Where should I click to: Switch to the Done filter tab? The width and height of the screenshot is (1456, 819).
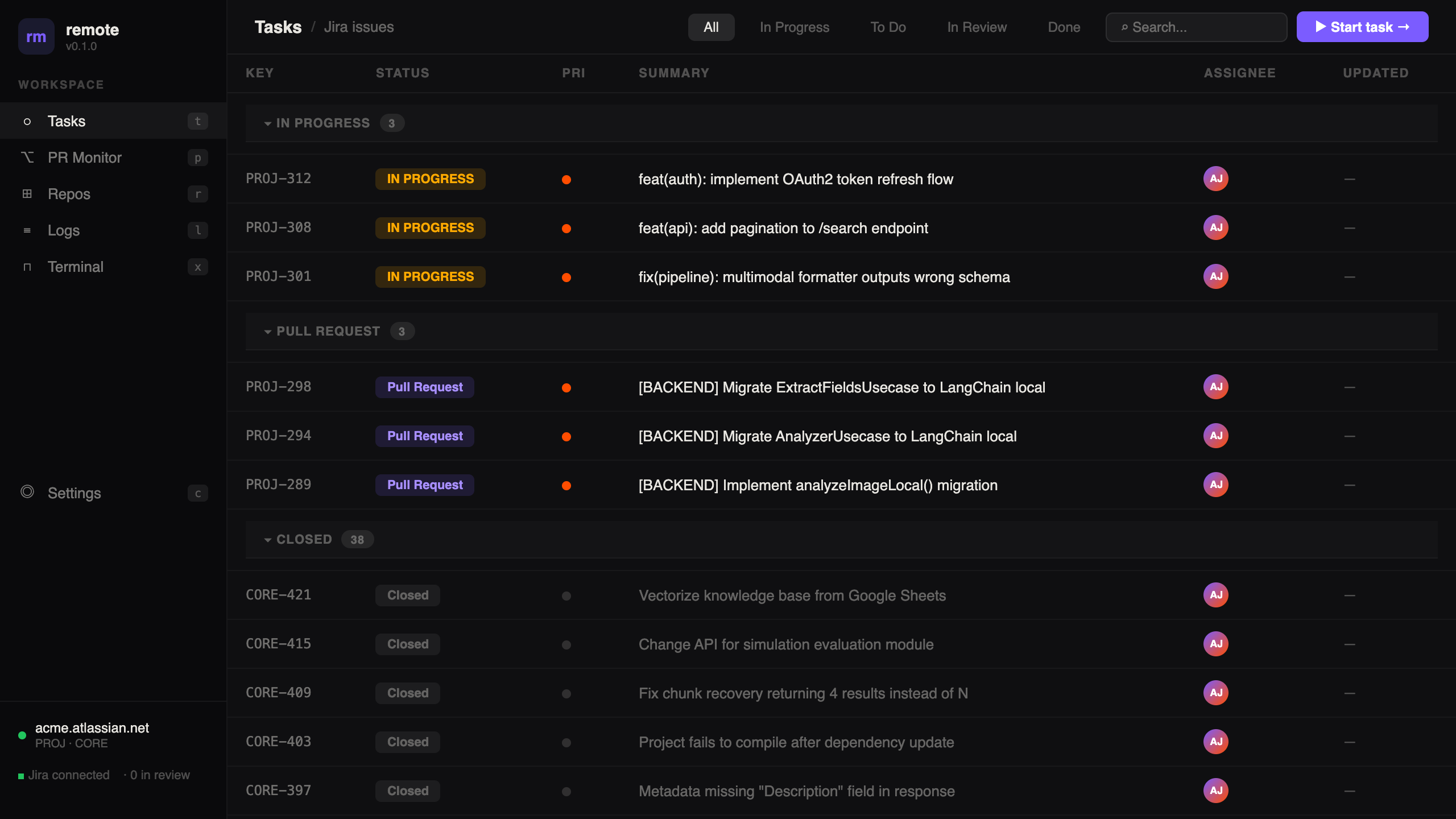point(1064,27)
